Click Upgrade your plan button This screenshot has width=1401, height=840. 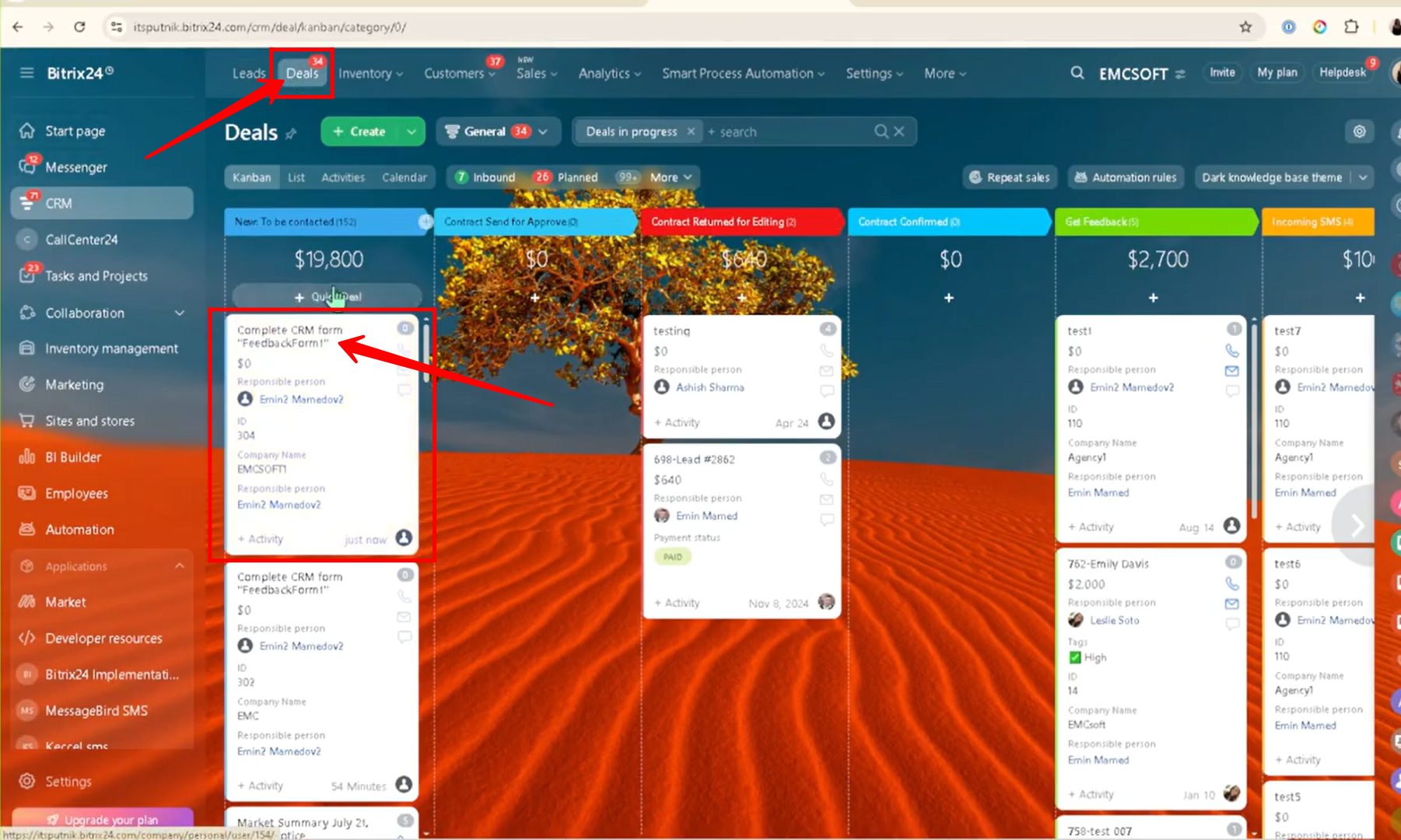point(103,819)
